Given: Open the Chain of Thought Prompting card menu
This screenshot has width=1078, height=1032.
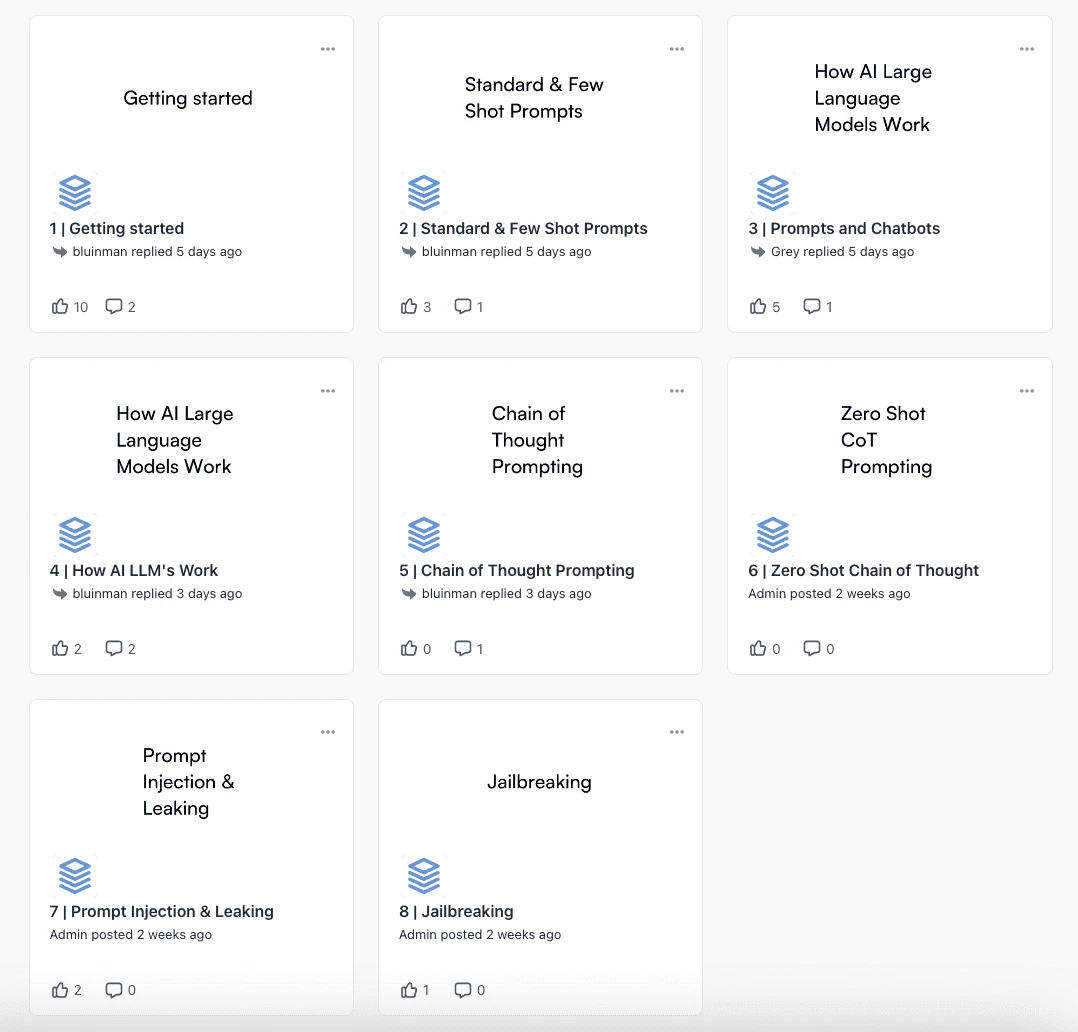Looking at the screenshot, I should [x=677, y=390].
